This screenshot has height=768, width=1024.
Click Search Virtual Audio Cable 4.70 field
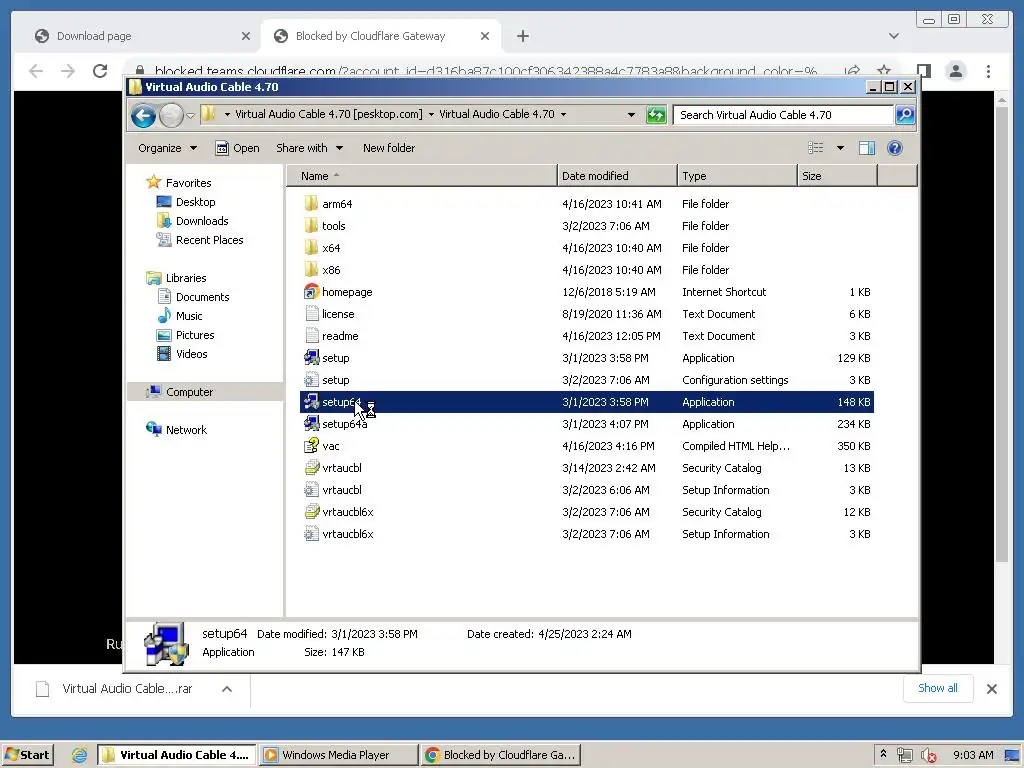point(783,115)
